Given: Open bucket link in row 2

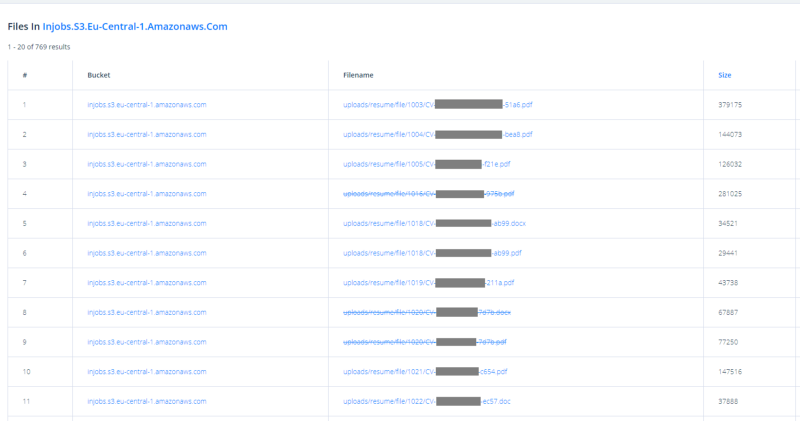Looking at the screenshot, I should [147, 134].
